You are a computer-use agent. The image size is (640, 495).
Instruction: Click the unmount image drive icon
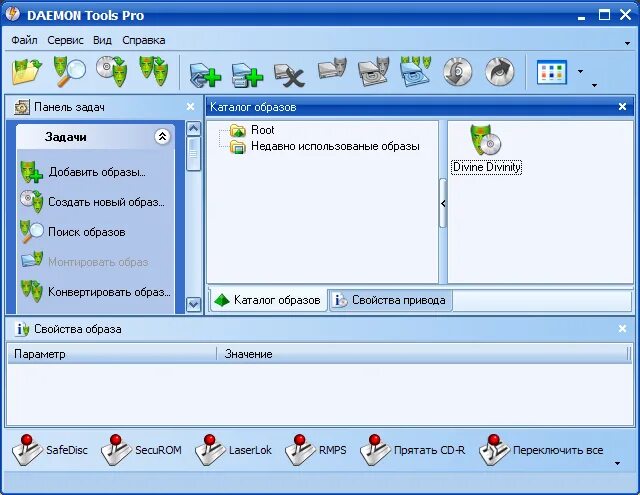[x=373, y=72]
